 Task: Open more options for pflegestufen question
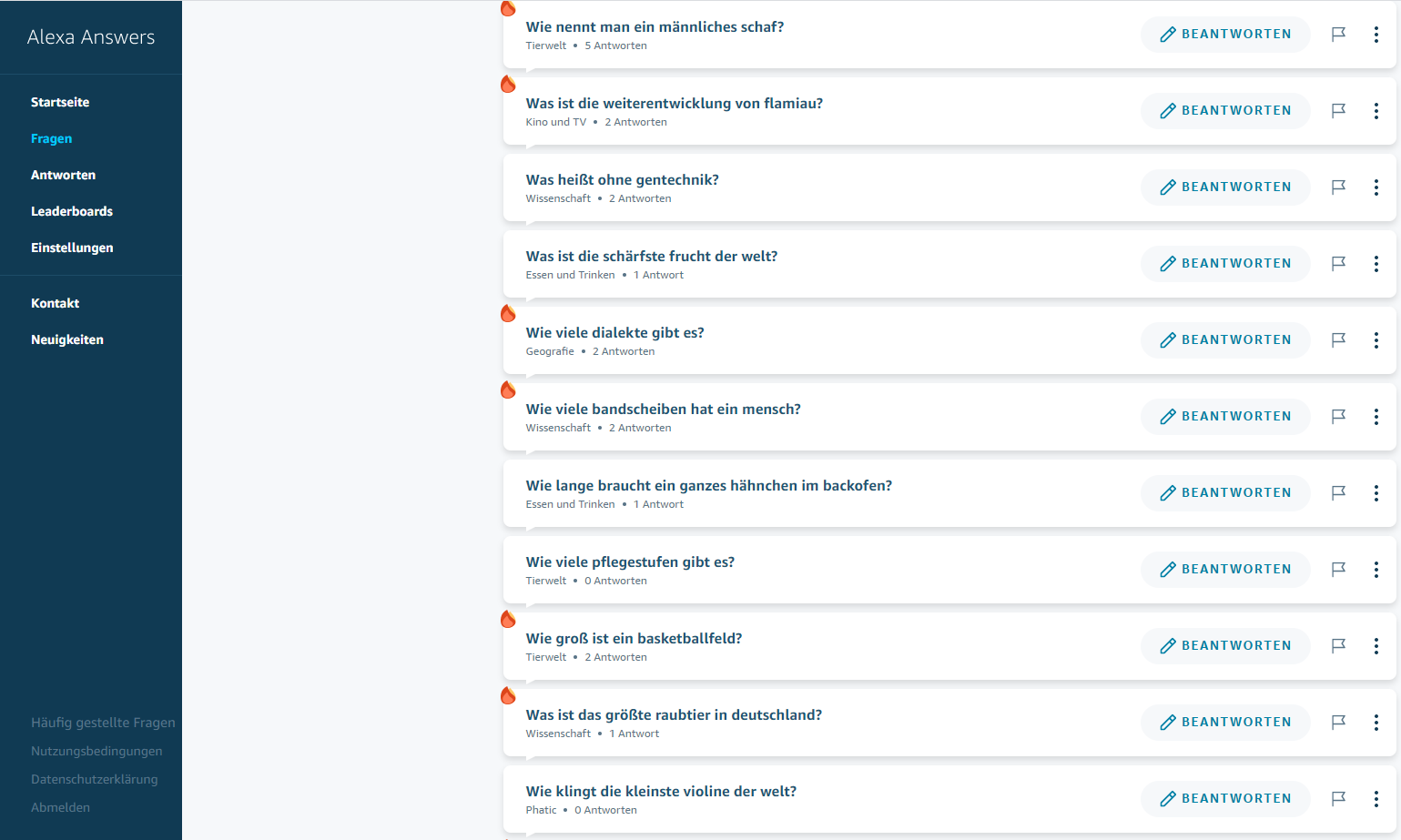pos(1376,570)
